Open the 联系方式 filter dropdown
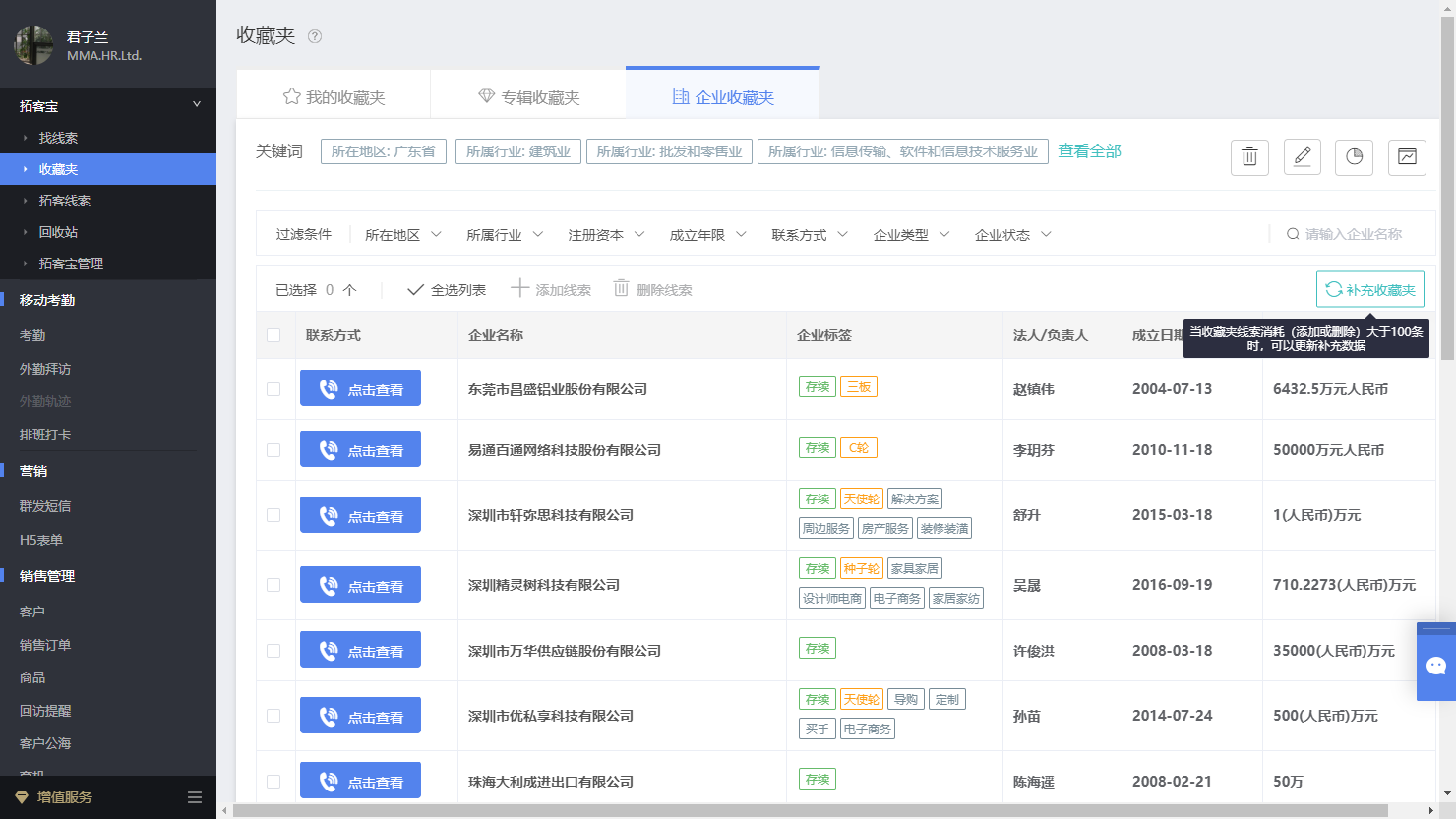Image resolution: width=1456 pixels, height=819 pixels. [x=810, y=235]
